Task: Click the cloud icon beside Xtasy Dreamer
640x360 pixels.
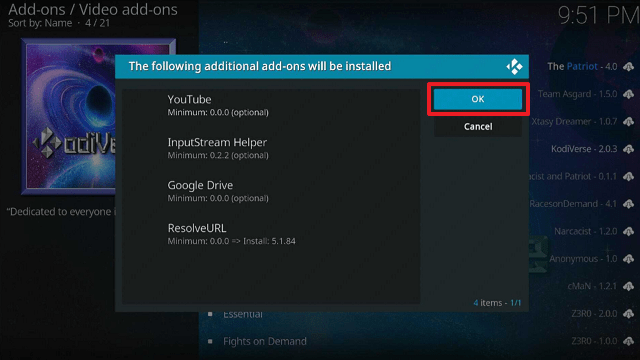Action: (x=629, y=121)
